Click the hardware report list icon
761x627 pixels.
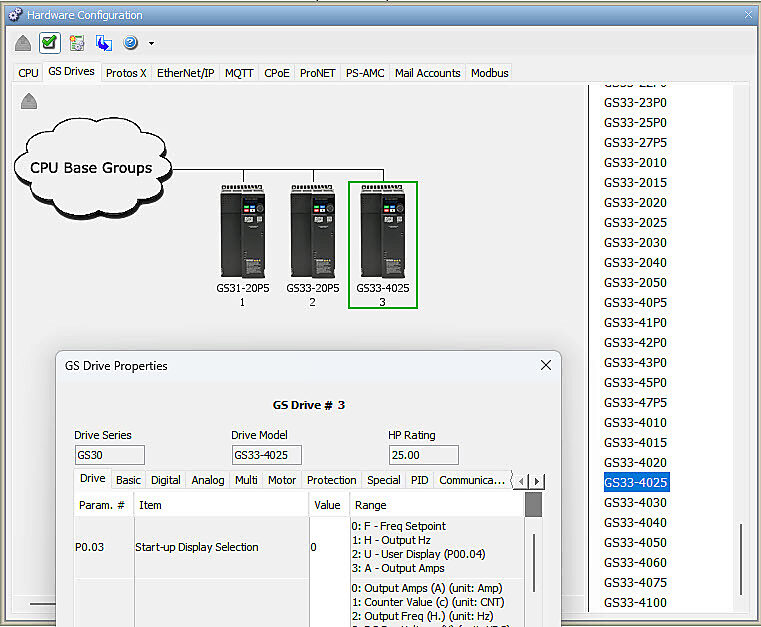coord(77,43)
